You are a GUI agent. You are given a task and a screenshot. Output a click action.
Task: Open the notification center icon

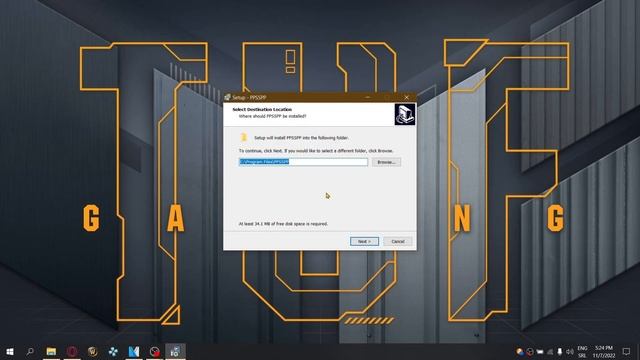[627, 351]
